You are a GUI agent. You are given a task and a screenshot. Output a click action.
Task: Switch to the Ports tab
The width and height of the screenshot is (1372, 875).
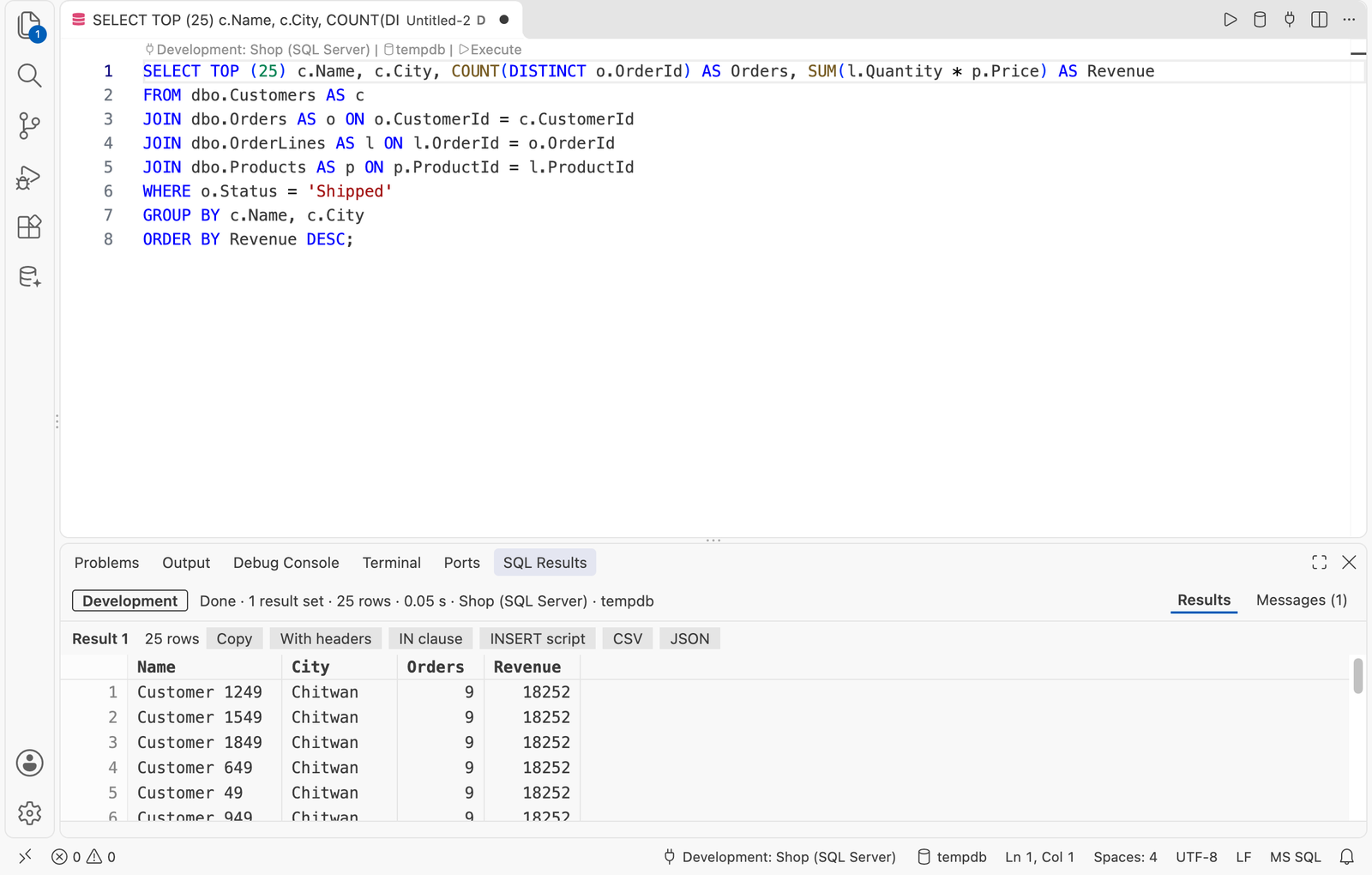(462, 563)
